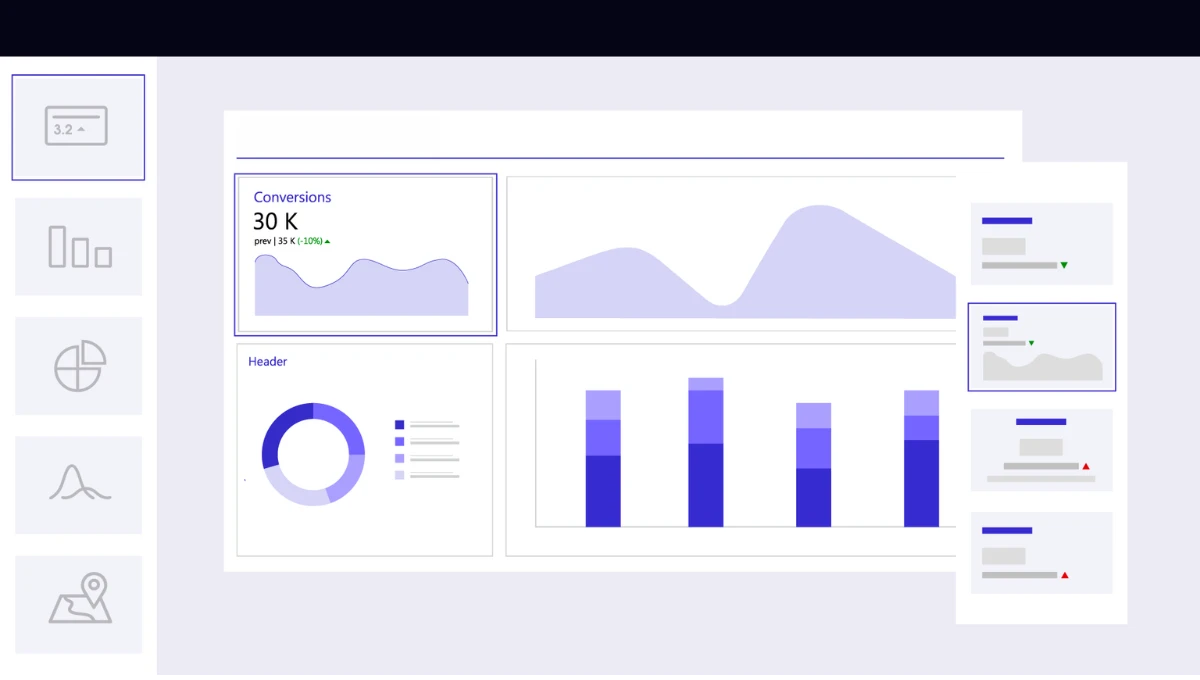The height and width of the screenshot is (680, 1200).
Task: Pick the top KPI template thumbnail
Action: (1041, 244)
